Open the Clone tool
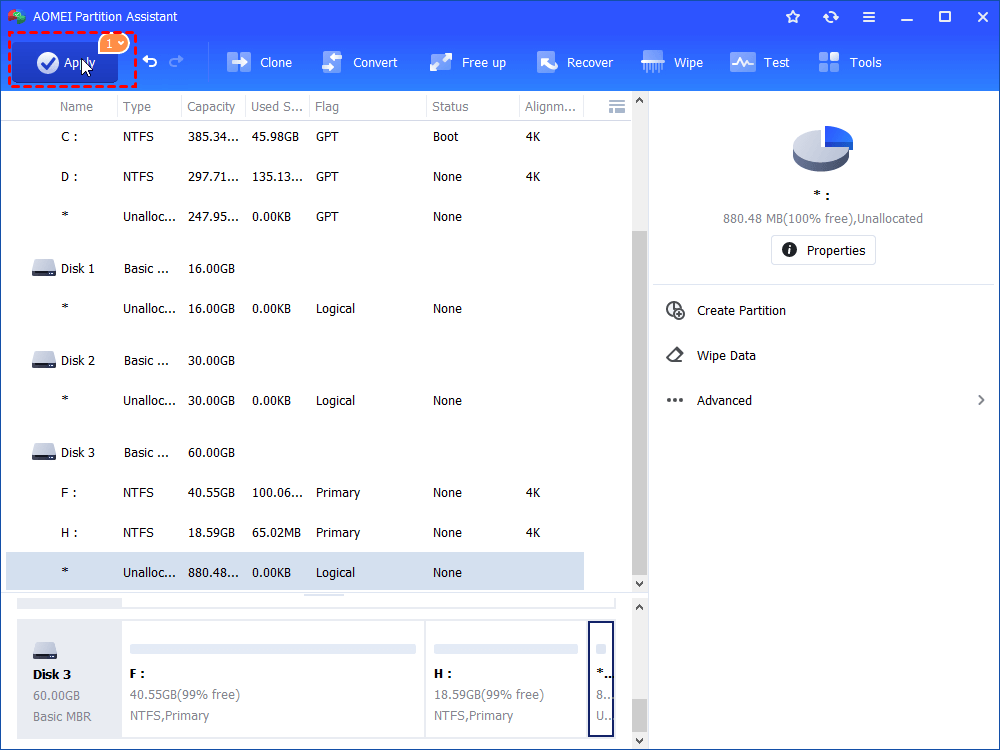This screenshot has width=1000, height=750. [x=260, y=62]
